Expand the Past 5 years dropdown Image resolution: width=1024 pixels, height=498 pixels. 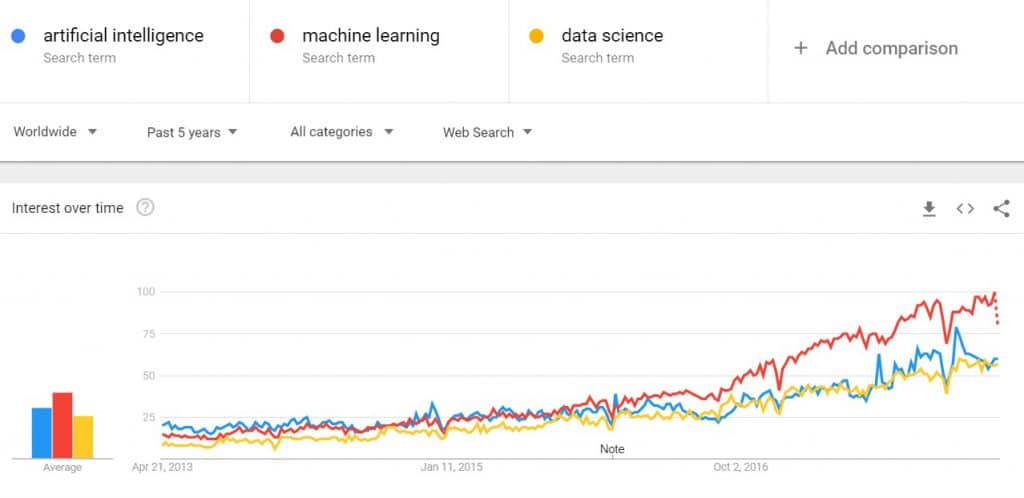192,132
